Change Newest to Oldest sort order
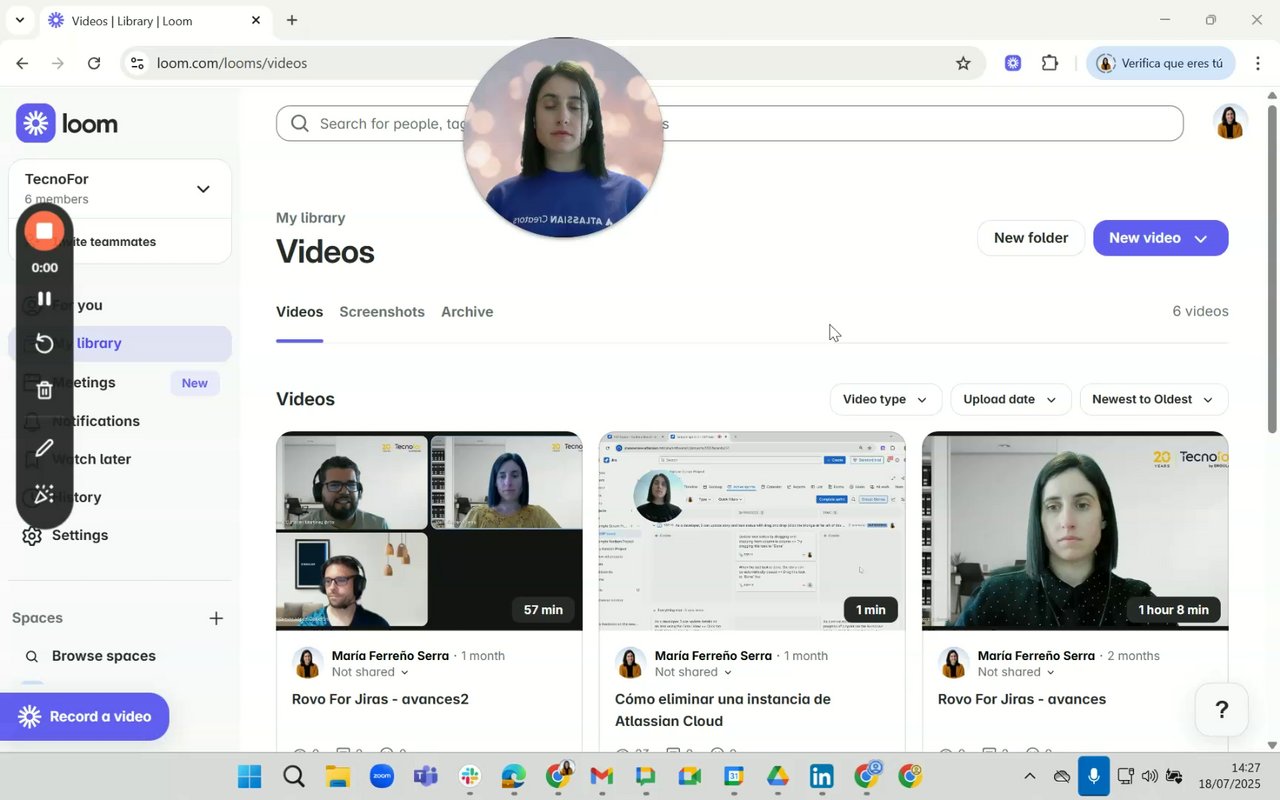Image resolution: width=1280 pixels, height=800 pixels. (1153, 399)
